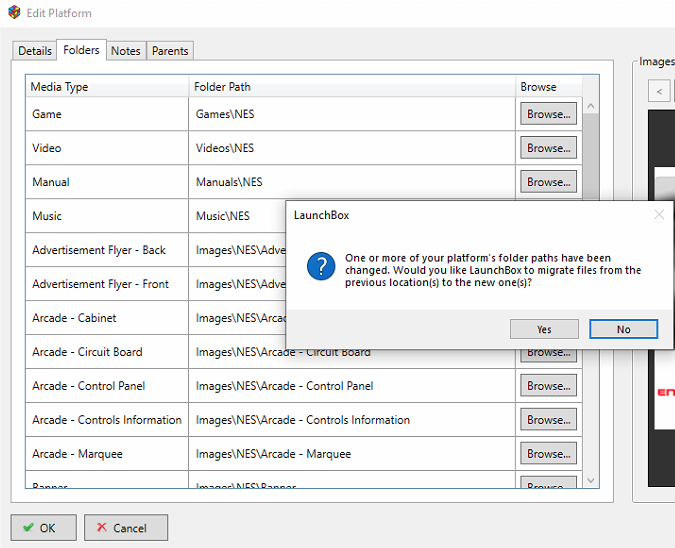
Task: Select Arcade - Cabinet media type
Action: tap(107, 318)
